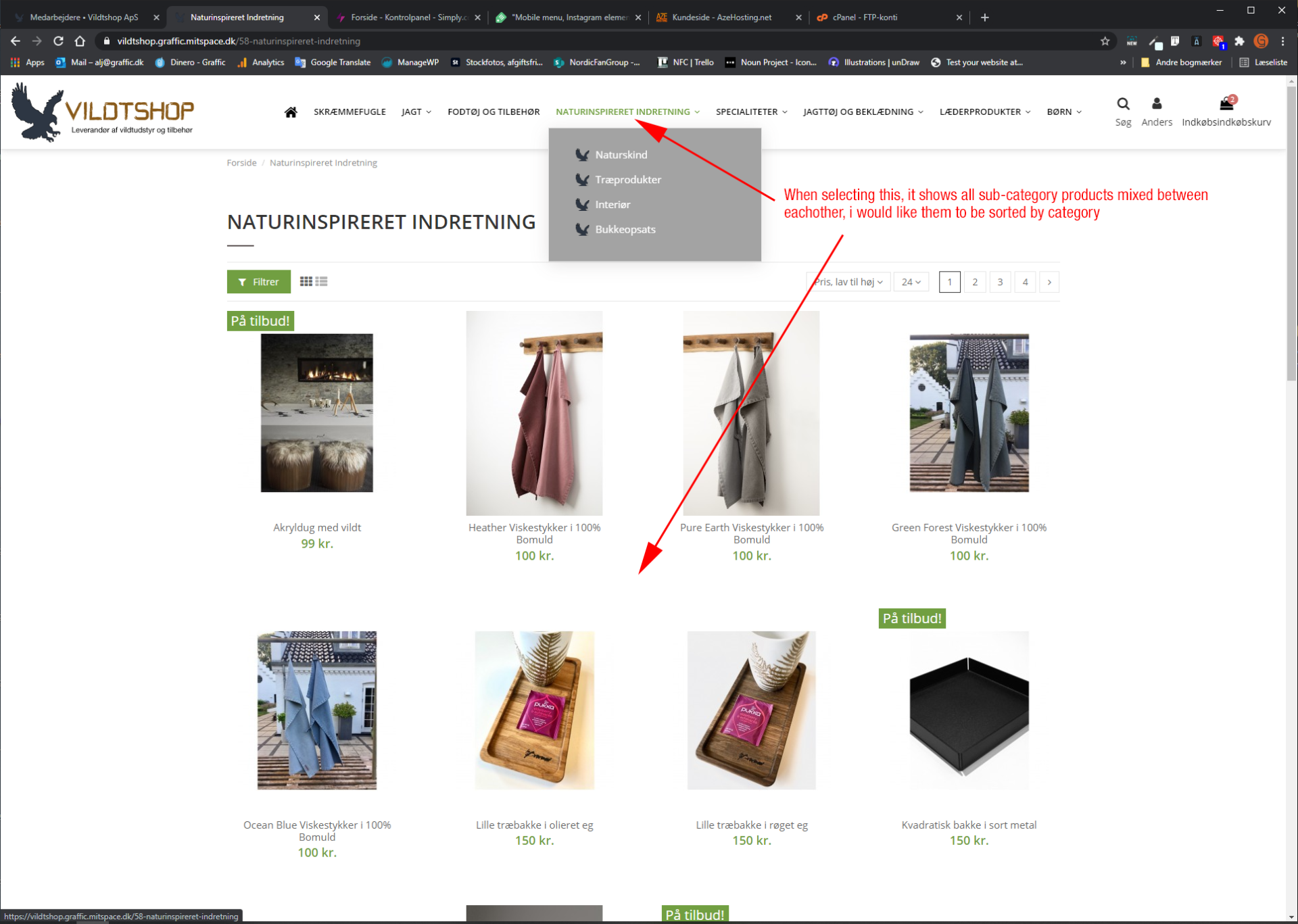Open the search magnifier icon
The image size is (1298, 924).
(1123, 104)
